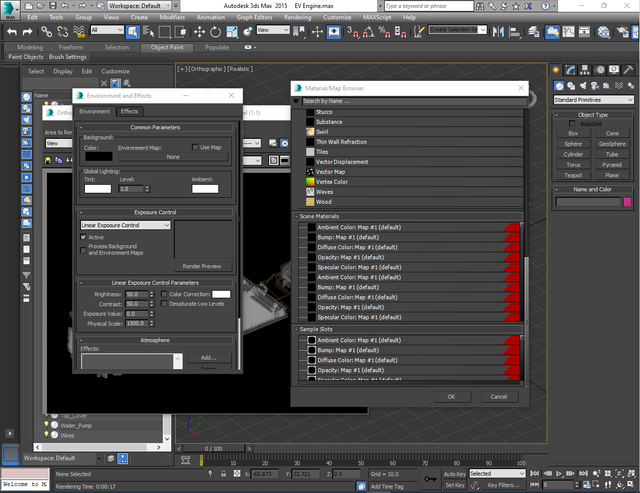Screen dimensions: 640x493
Task: Activate the Select Object tool
Action: (x=132, y=32)
